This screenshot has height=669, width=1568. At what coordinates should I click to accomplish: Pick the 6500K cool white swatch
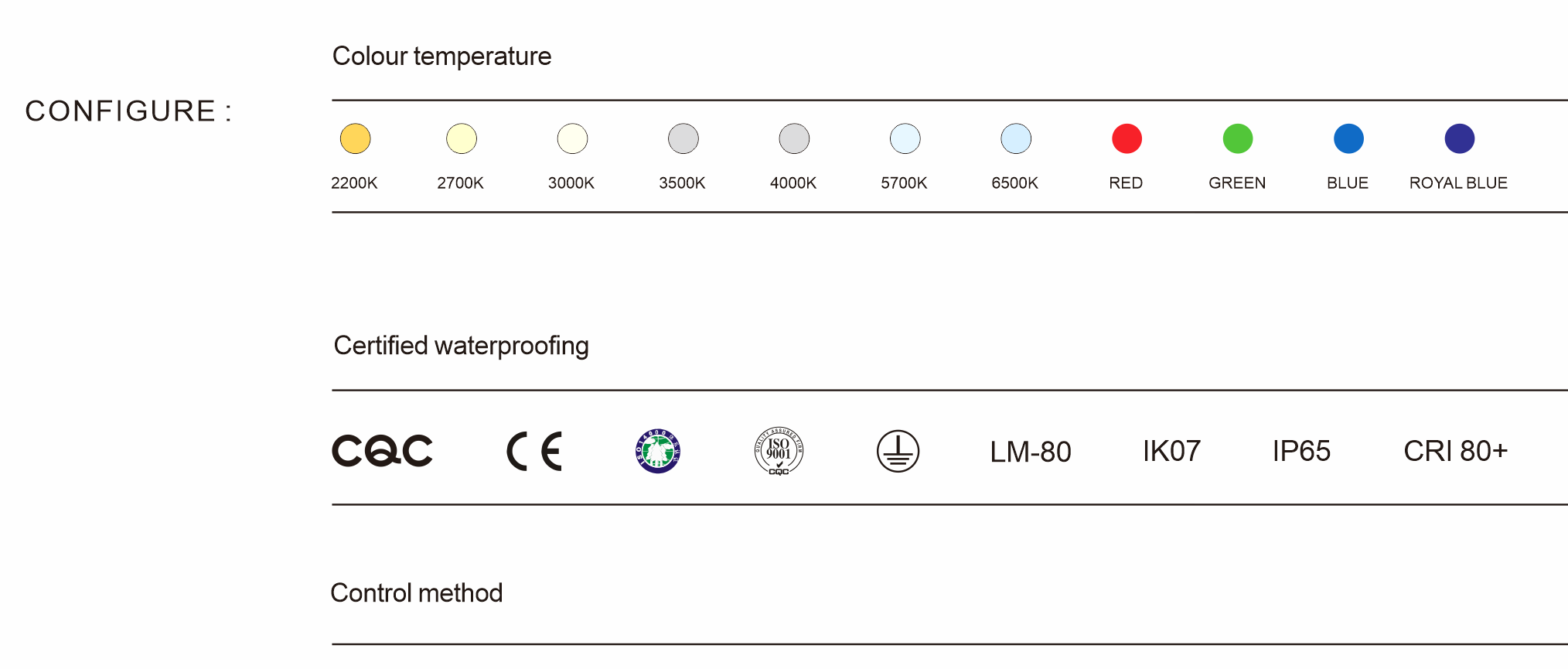(1016, 139)
